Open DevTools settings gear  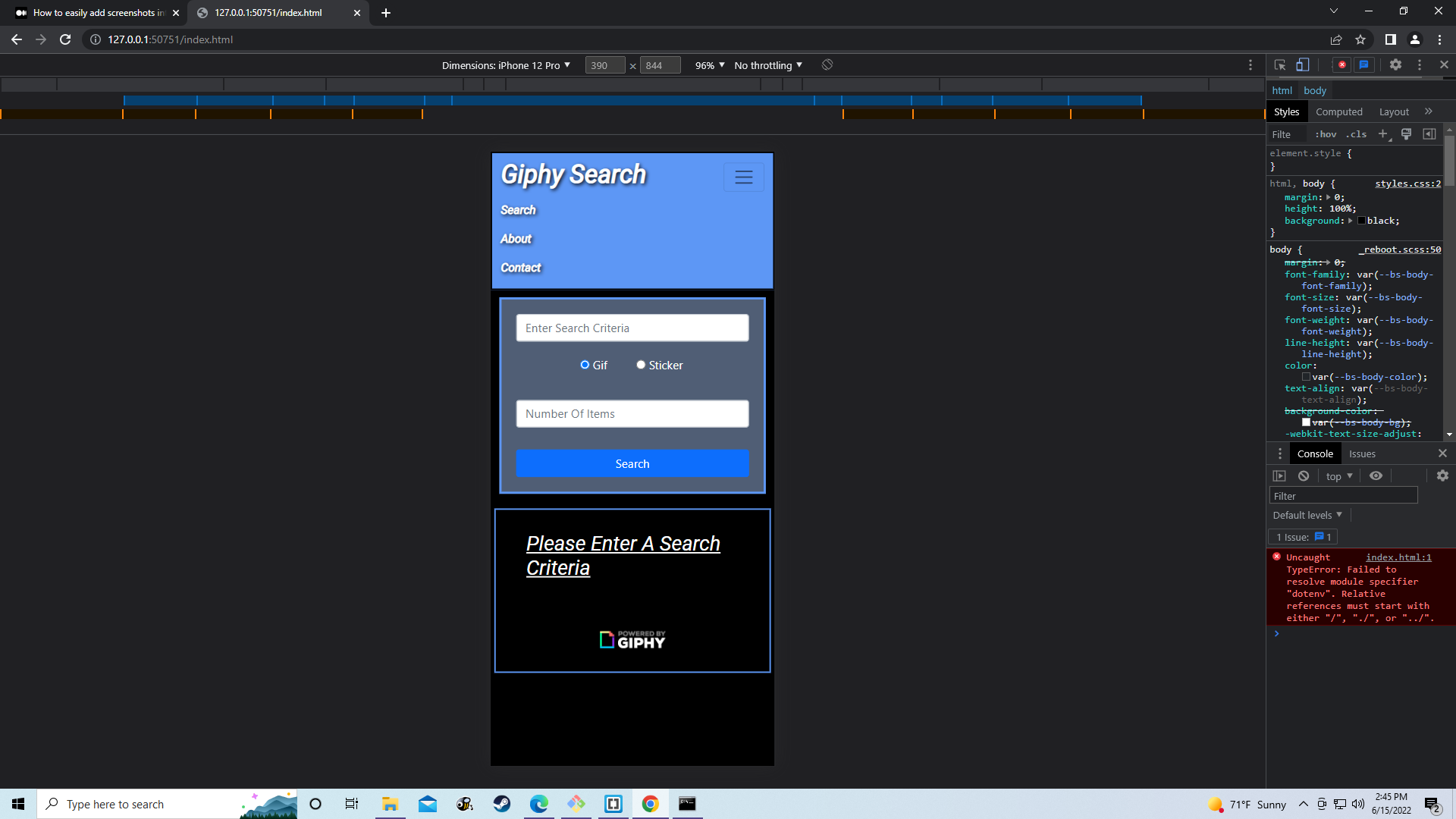pos(1395,65)
